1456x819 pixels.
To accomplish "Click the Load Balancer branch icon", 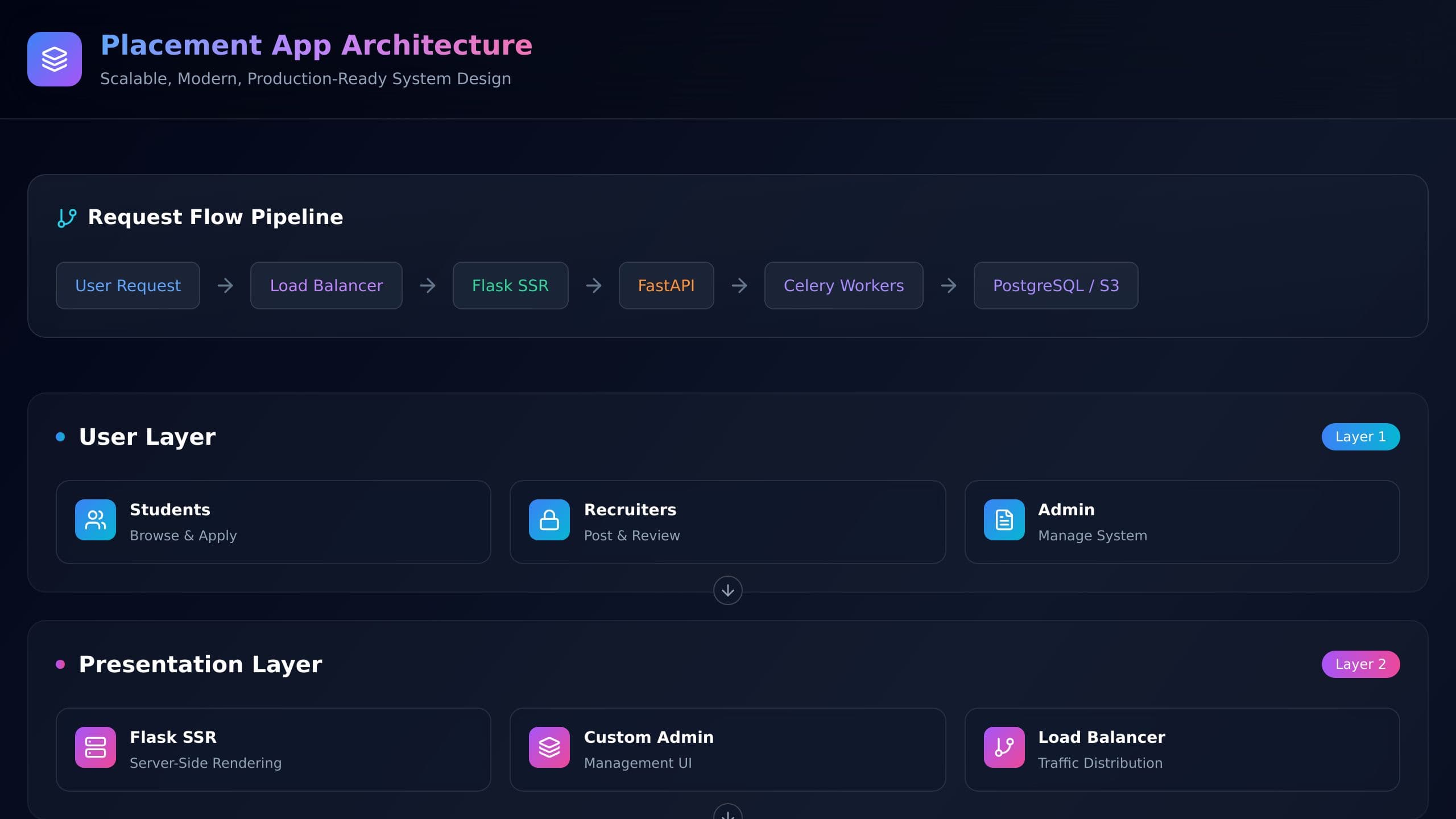I will (1004, 747).
